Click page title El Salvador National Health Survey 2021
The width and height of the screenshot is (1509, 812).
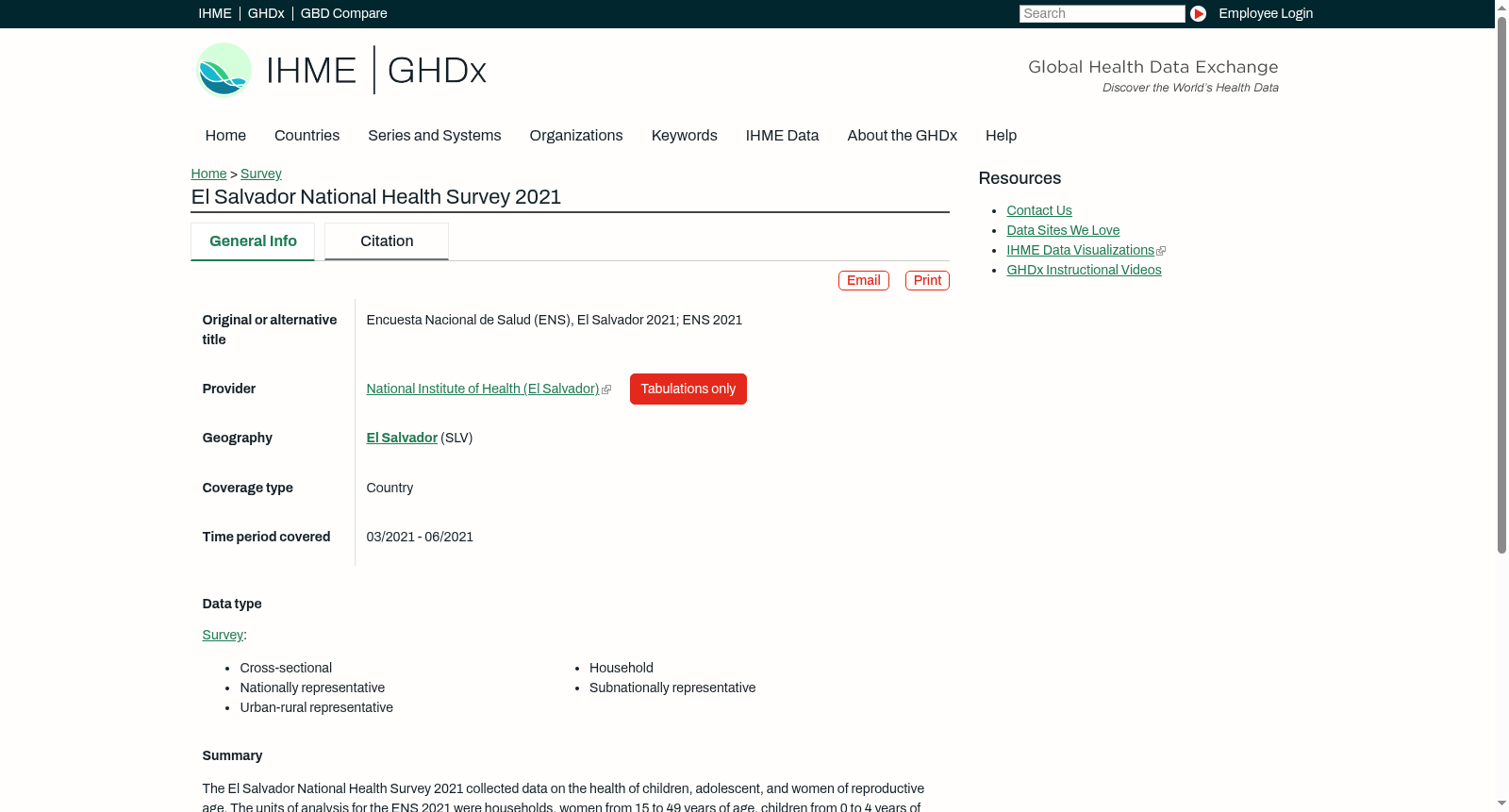point(375,196)
